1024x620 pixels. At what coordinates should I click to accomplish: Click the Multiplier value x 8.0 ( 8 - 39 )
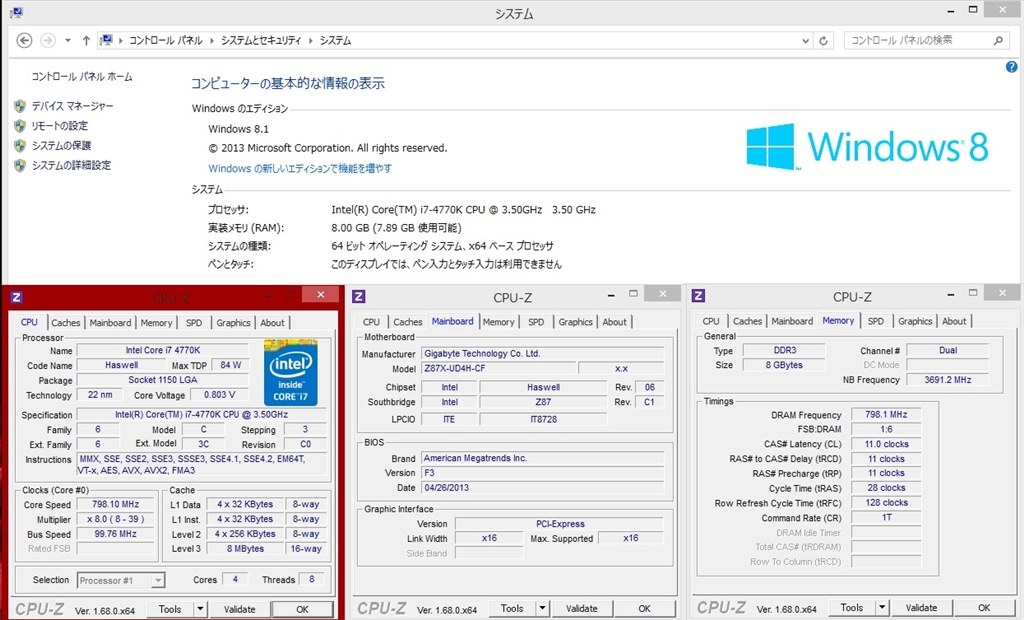coord(116,519)
